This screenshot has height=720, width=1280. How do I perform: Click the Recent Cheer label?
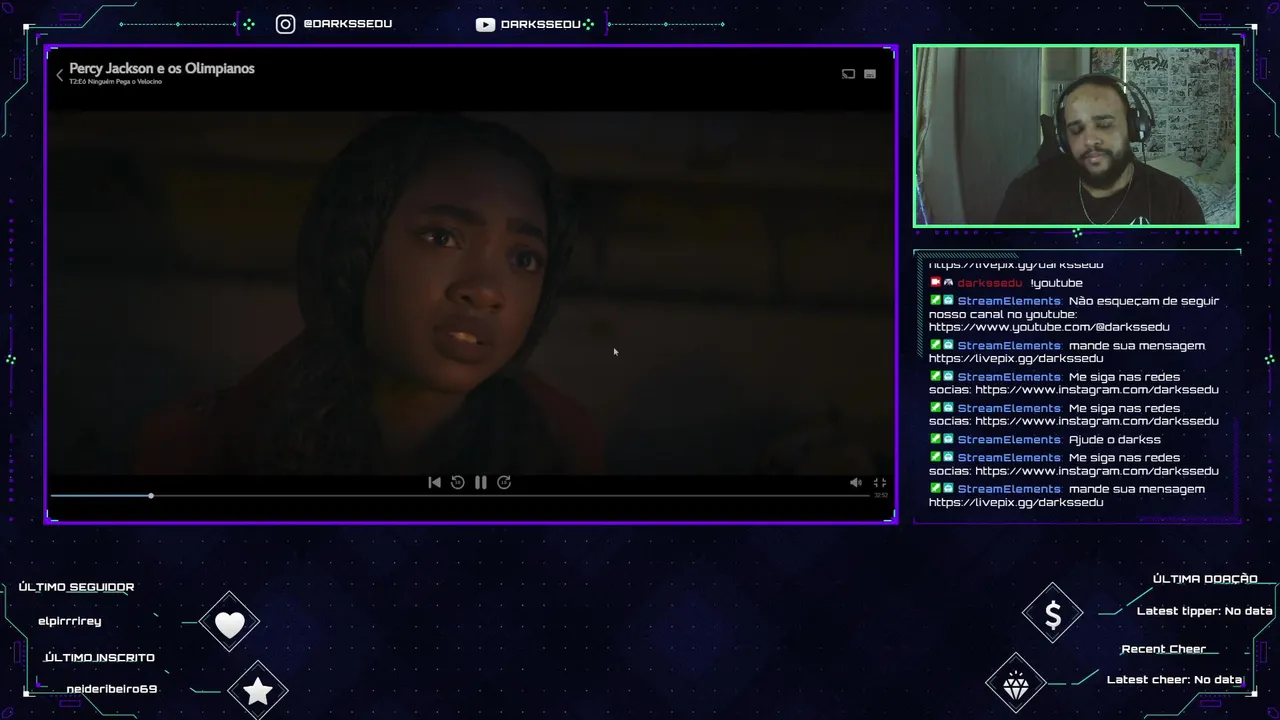(1163, 649)
